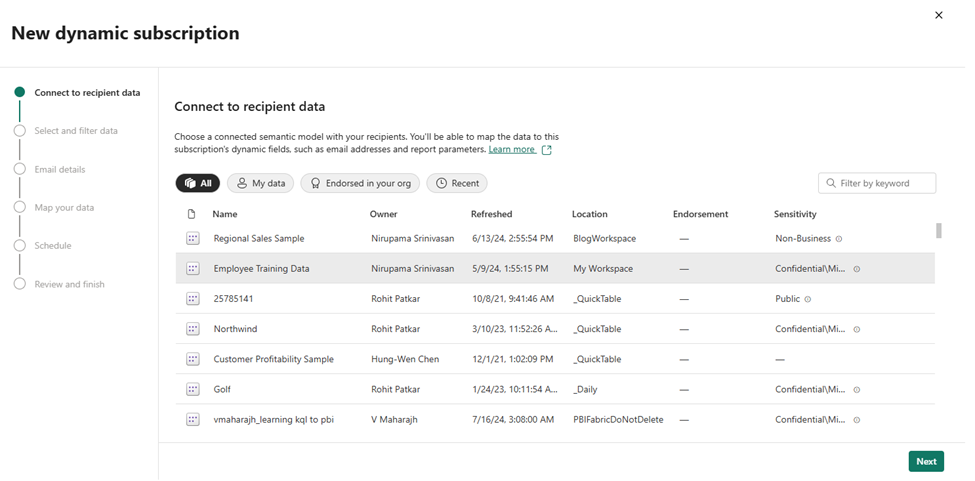Click the BlogWorkspace location cell
Viewport: 975px width, 481px height.
(604, 239)
